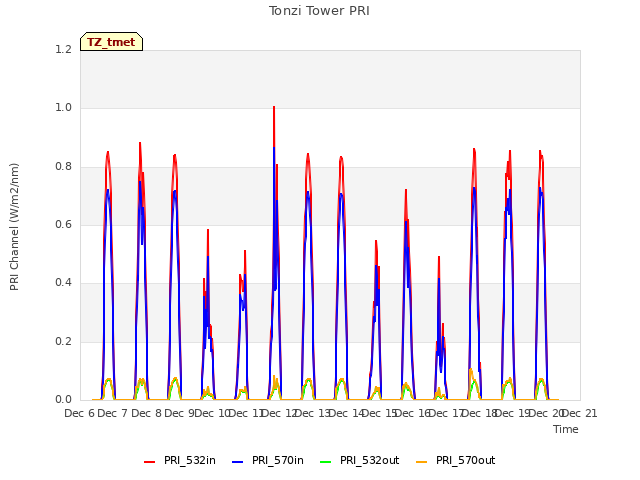Click the 0.8 y-axis tick label
The image size is (640, 480).
coord(63,167)
